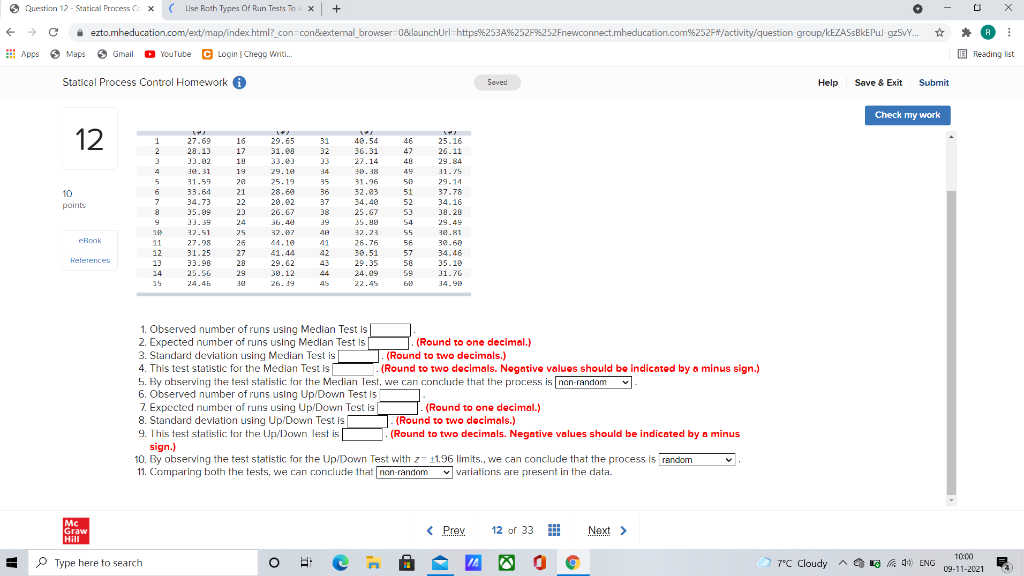The image size is (1024, 576).
Task: Click the Check my work button
Action: click(x=907, y=115)
